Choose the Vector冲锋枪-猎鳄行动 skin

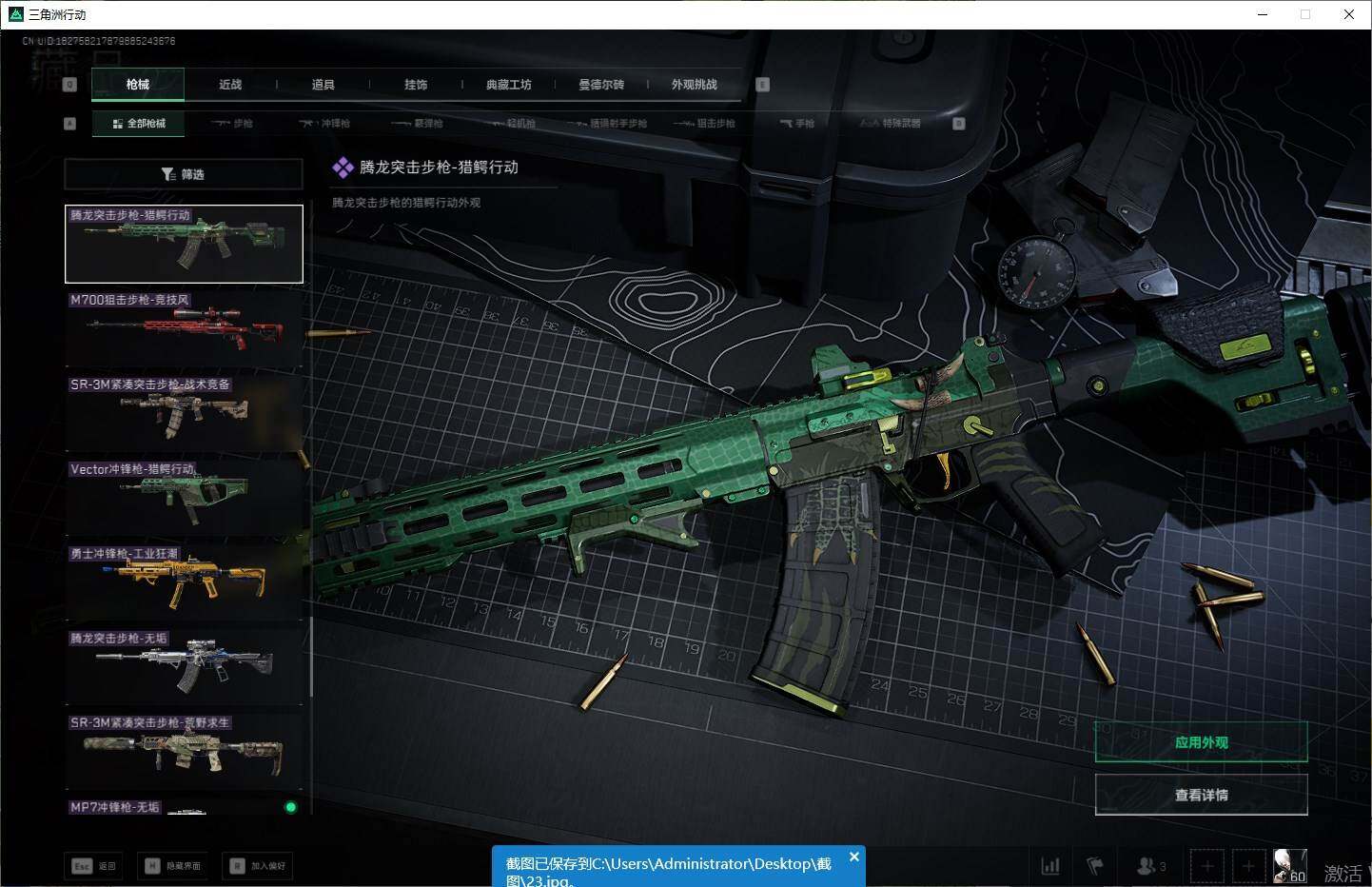(184, 497)
